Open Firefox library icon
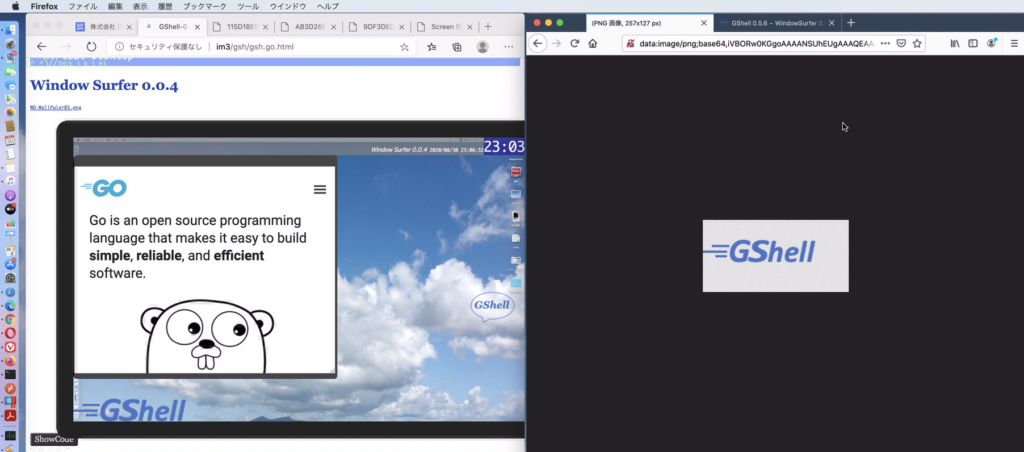This screenshot has width=1024, height=452. pos(955,43)
